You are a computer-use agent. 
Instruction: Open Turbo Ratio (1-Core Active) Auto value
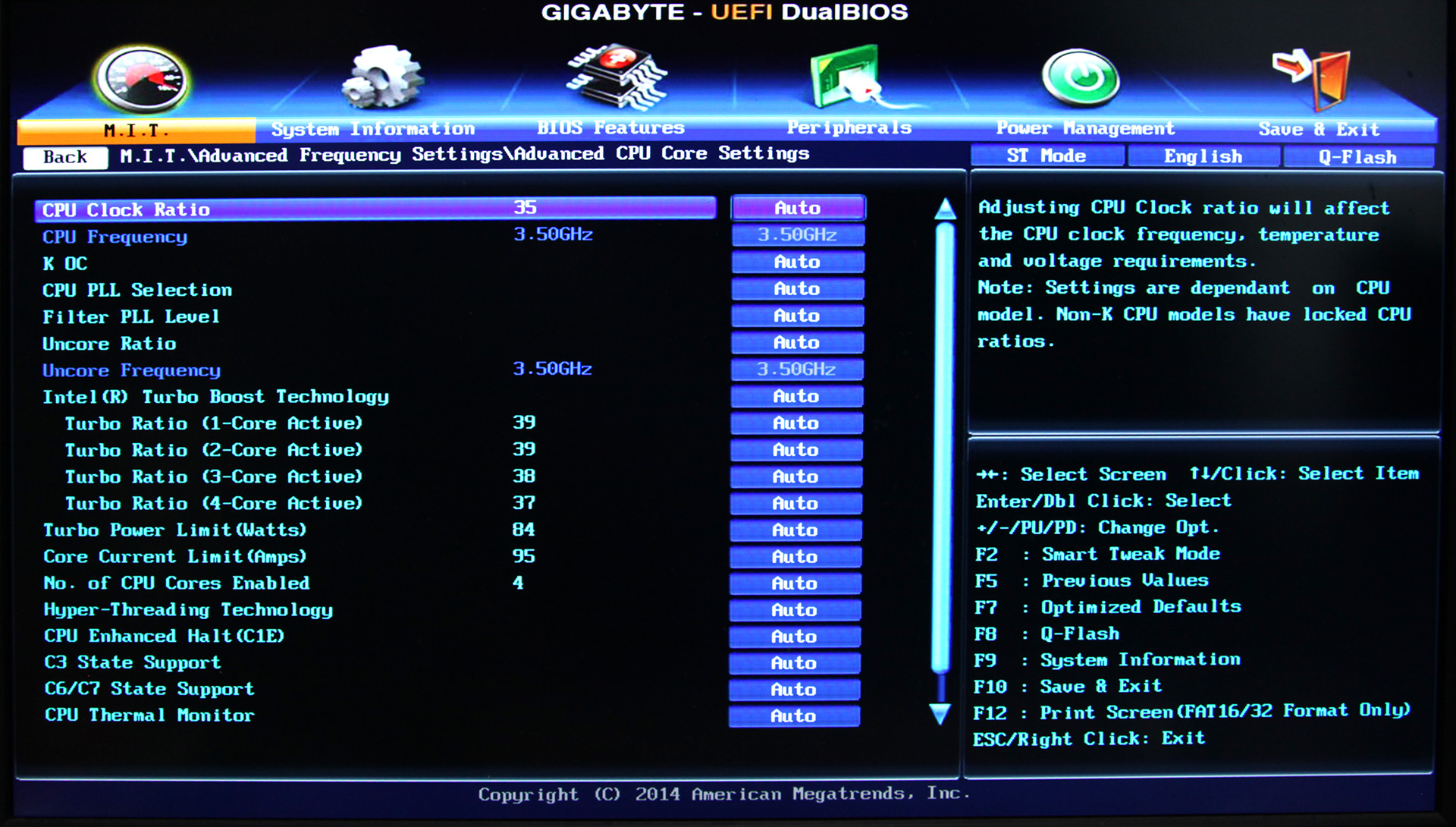(x=796, y=423)
